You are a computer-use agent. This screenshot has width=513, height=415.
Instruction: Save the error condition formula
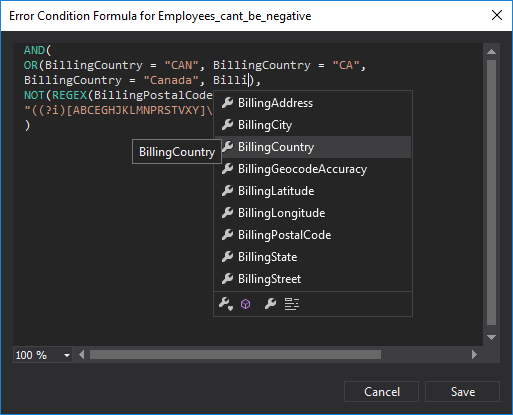click(463, 392)
